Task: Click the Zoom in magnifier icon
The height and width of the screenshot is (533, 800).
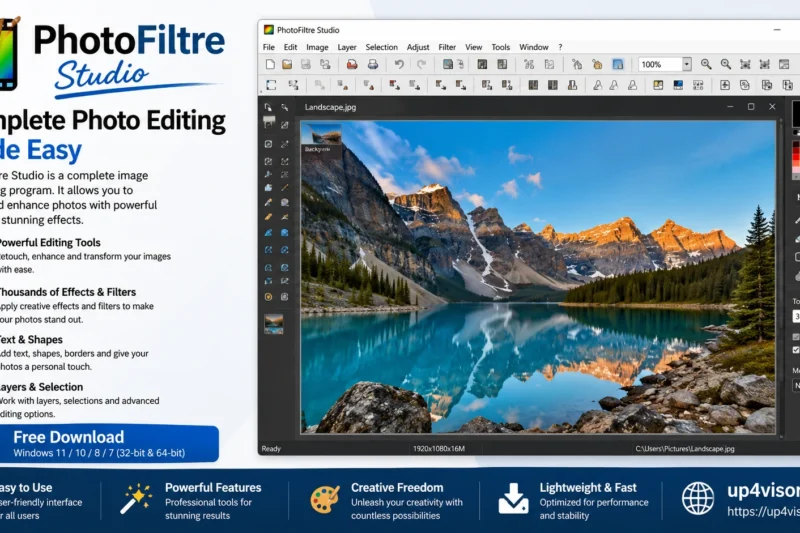Action: pyautogui.click(x=706, y=64)
